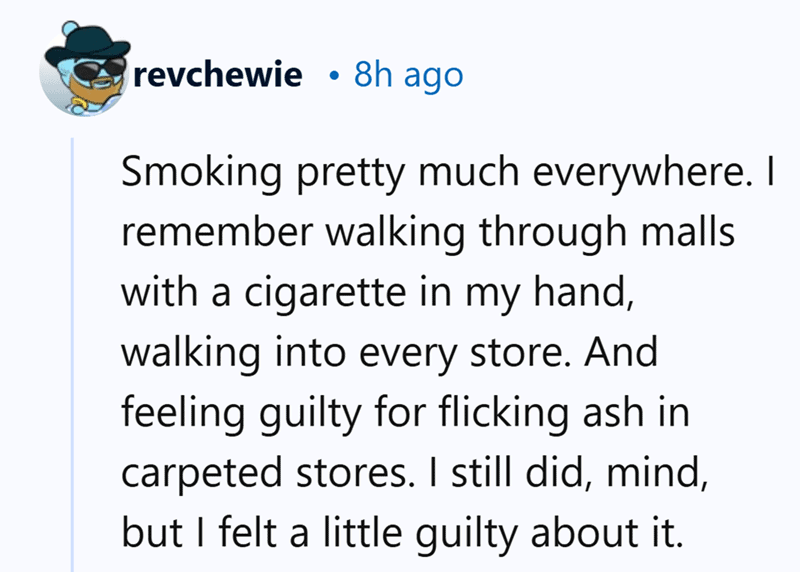Open the revchewie username profile link
800x572 pixels.
(x=217, y=74)
